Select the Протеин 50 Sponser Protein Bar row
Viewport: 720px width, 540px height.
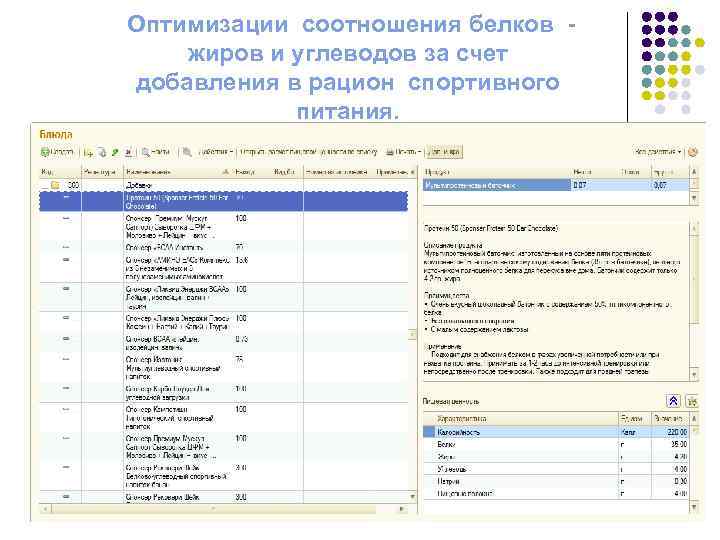point(224,202)
